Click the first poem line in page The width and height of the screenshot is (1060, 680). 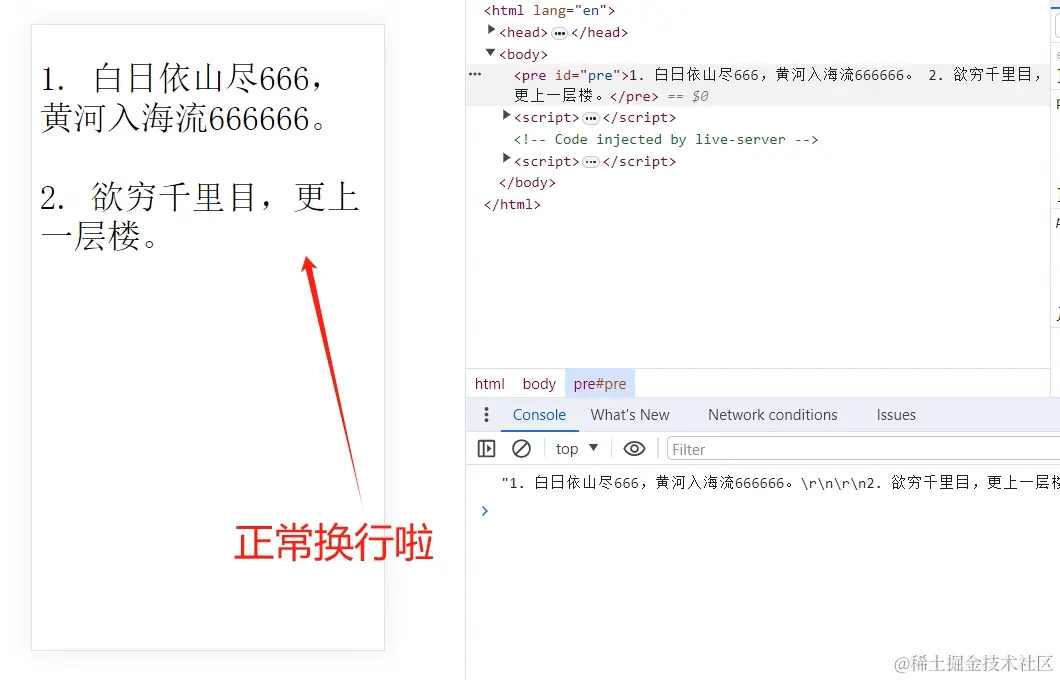tap(185, 99)
